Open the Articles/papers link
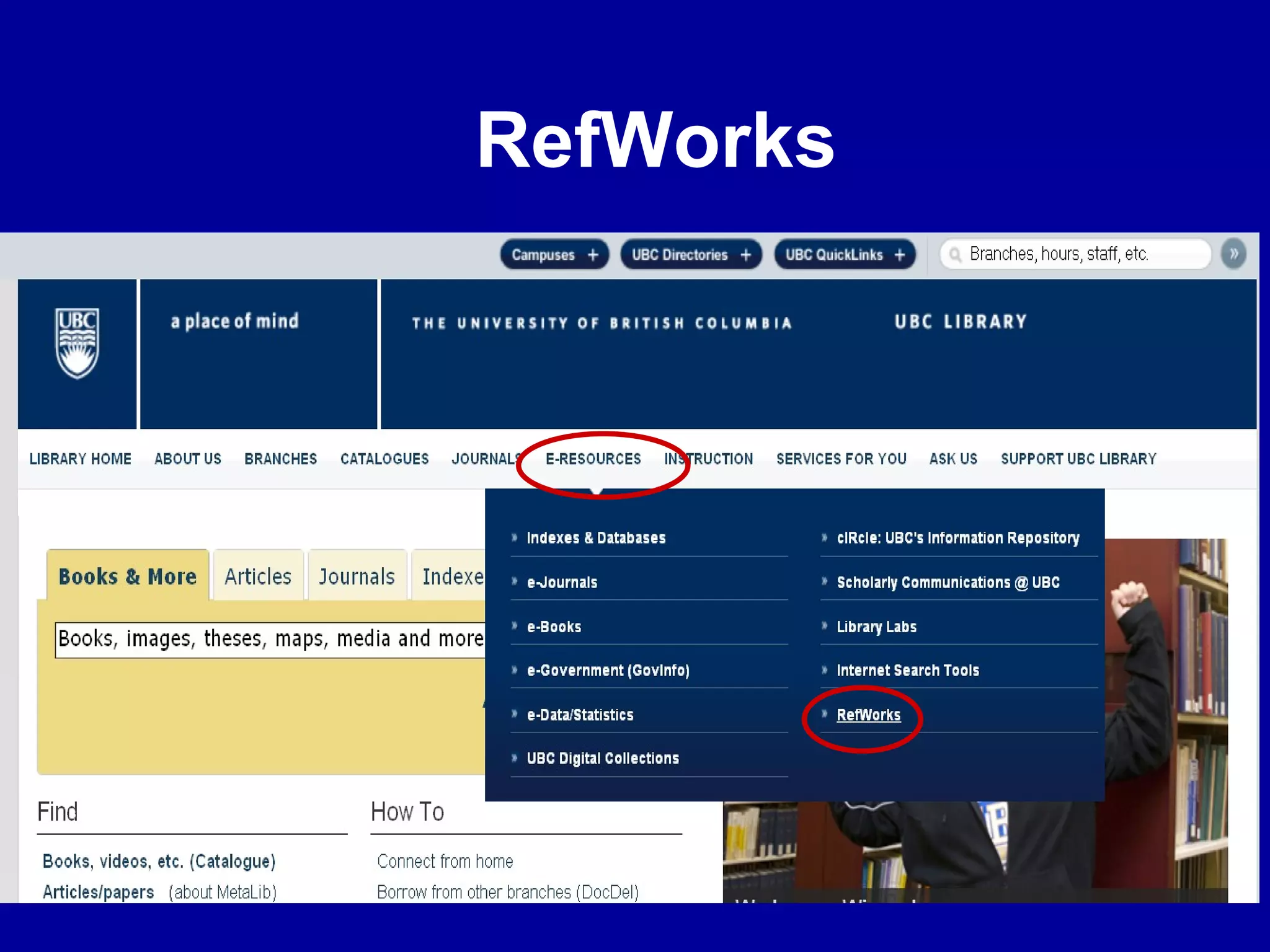Image resolution: width=1270 pixels, height=952 pixels. [98, 892]
